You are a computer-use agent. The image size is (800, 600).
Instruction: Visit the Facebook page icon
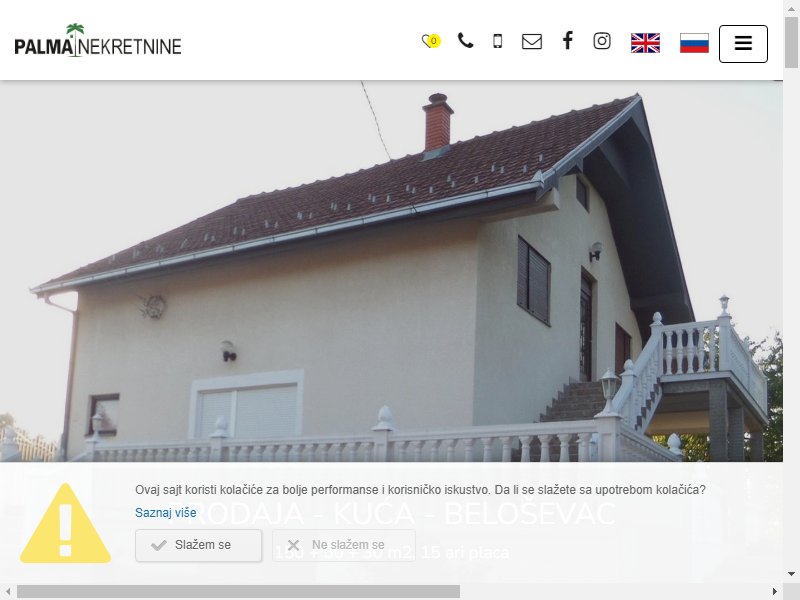[x=567, y=40]
